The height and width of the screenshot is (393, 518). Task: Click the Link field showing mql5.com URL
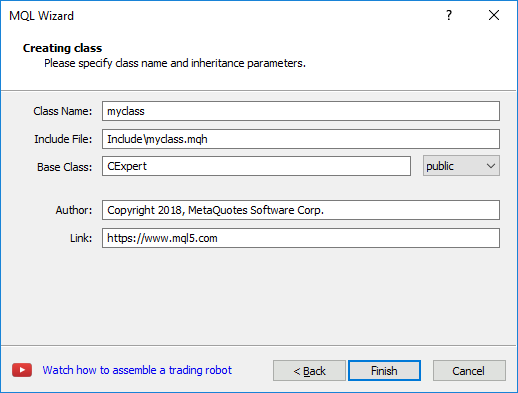tap(301, 238)
